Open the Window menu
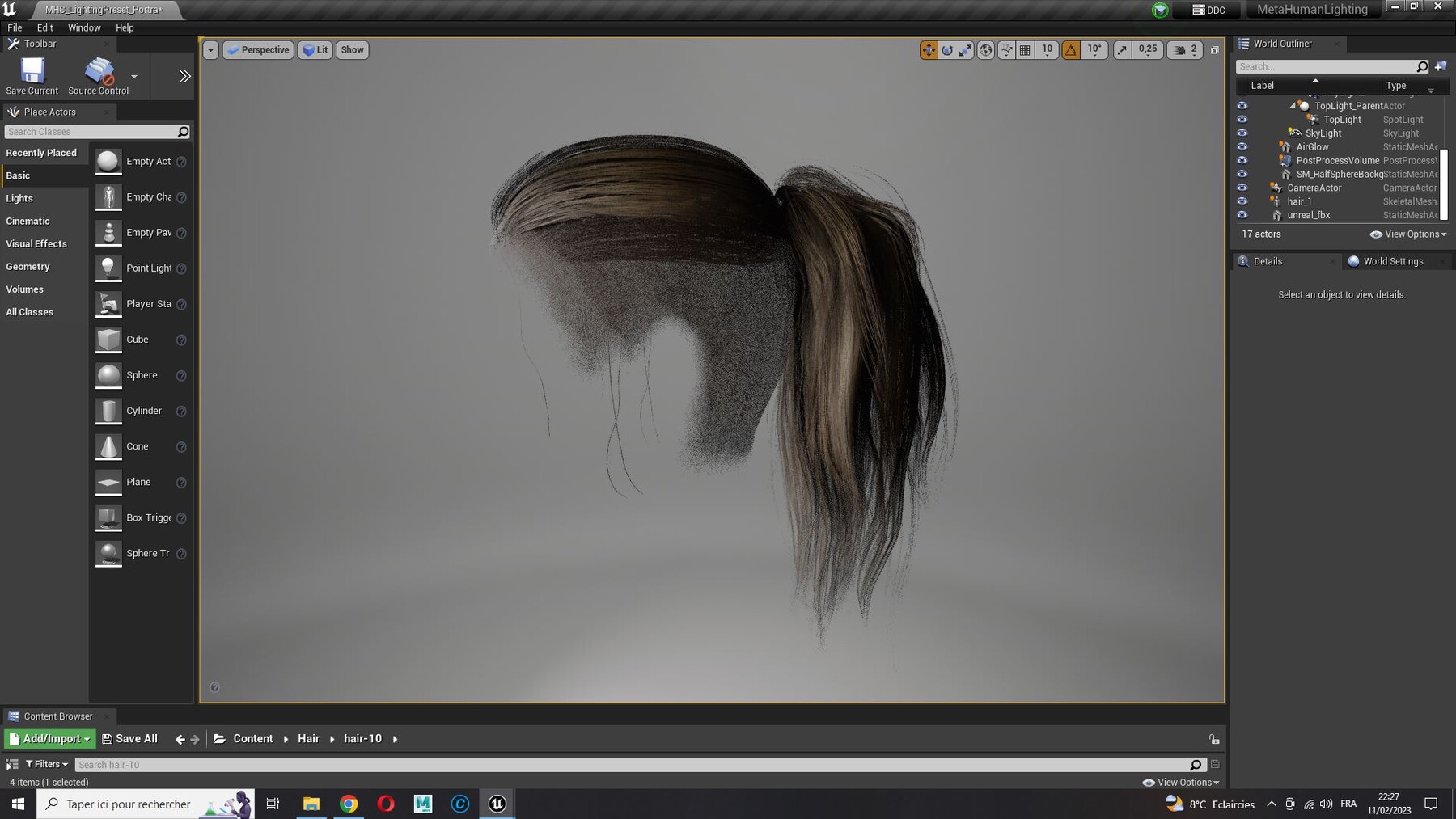This screenshot has width=1456, height=819. [84, 27]
